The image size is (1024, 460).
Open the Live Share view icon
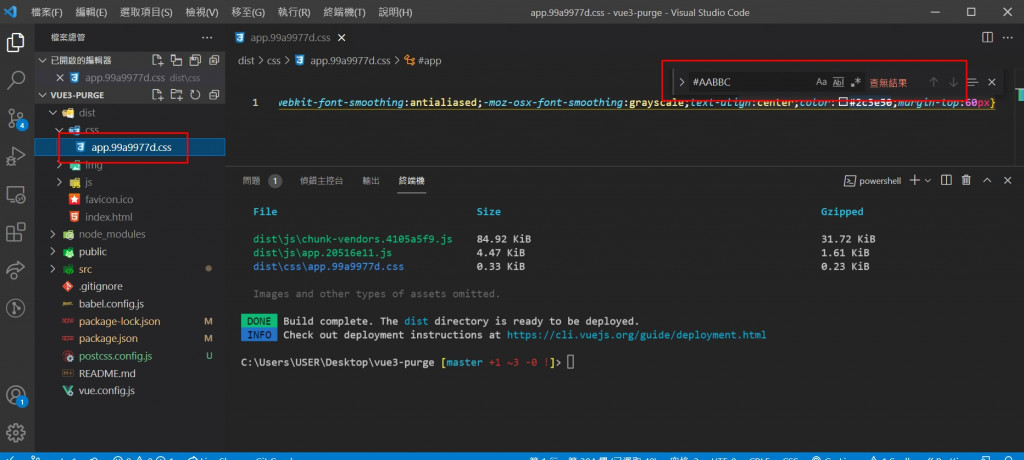[16, 269]
